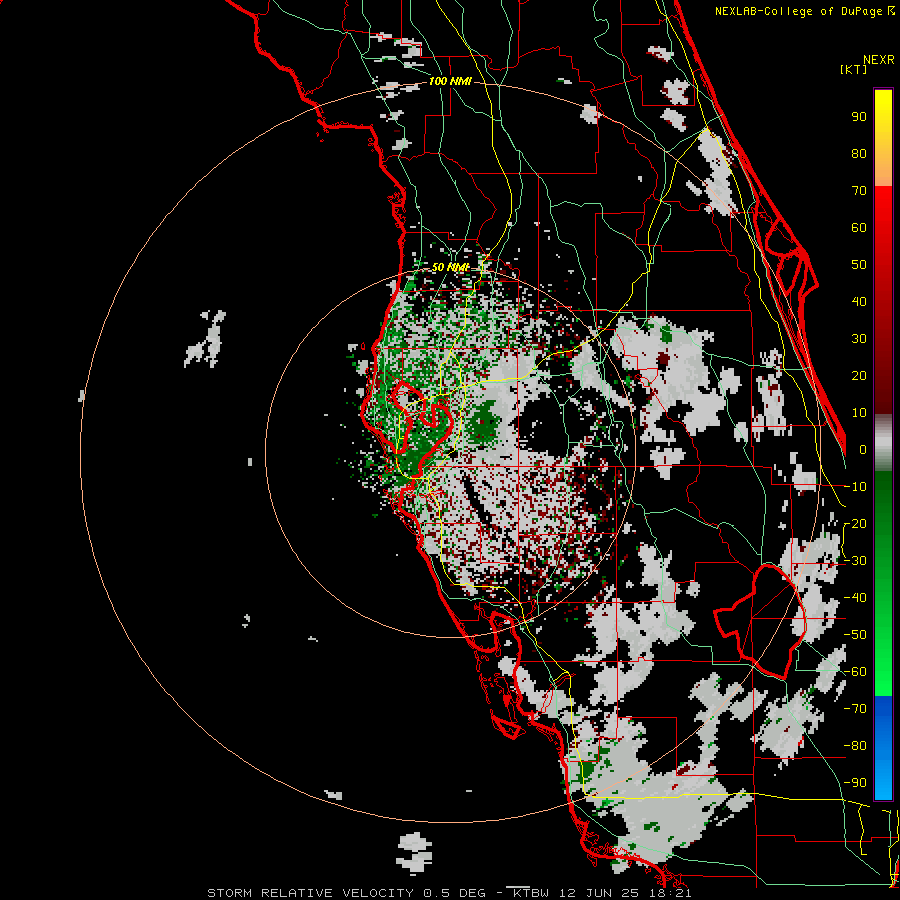Viewport: 900px width, 900px height.
Task: Select the dark blue band of the velocity scale
Action: pos(883,715)
